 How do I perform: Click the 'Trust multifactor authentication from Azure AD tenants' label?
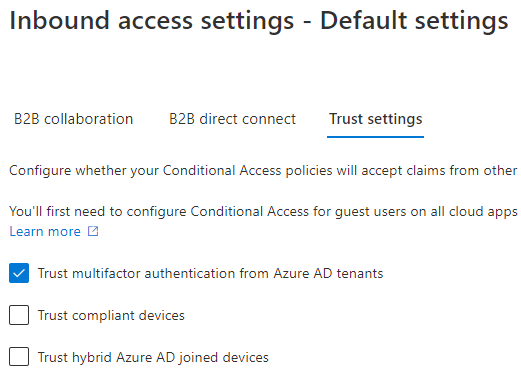[x=210, y=273]
